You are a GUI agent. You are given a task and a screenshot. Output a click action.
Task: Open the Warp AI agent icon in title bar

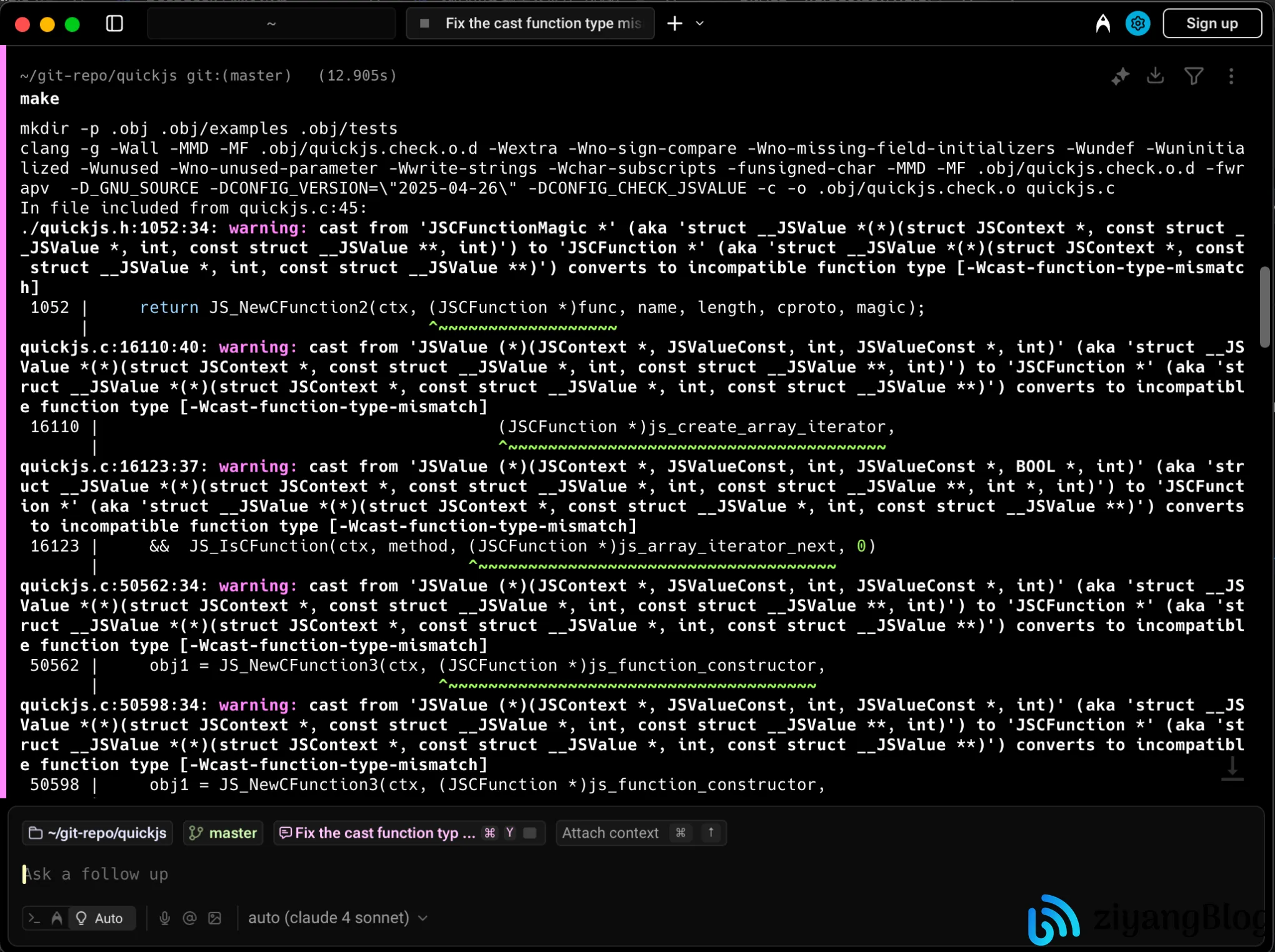[1103, 24]
